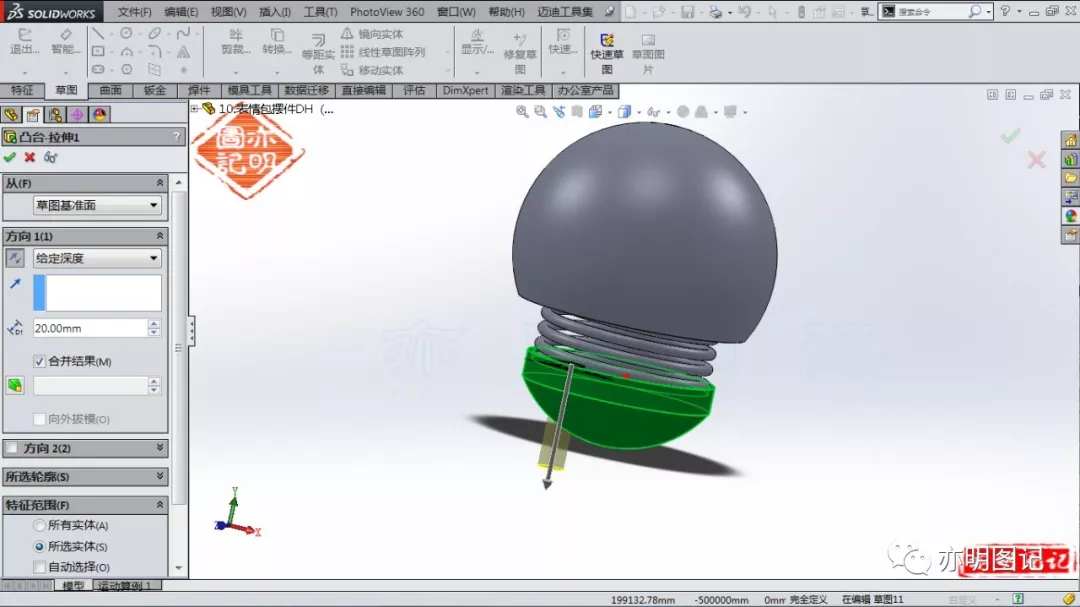1080x607 pixels.
Task: Switch to 运动算例 1 tab
Action: [x=125, y=586]
